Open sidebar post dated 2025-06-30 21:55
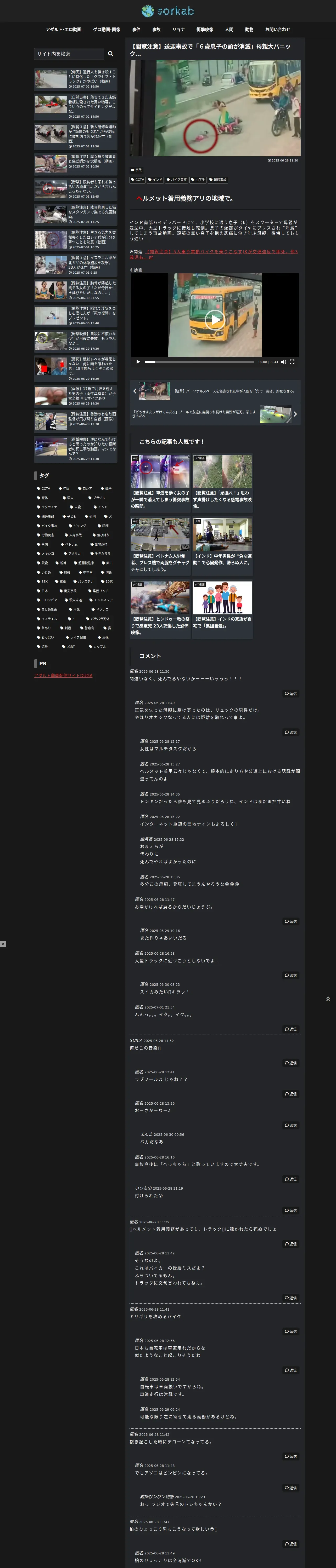336x1568 pixels. (76, 290)
